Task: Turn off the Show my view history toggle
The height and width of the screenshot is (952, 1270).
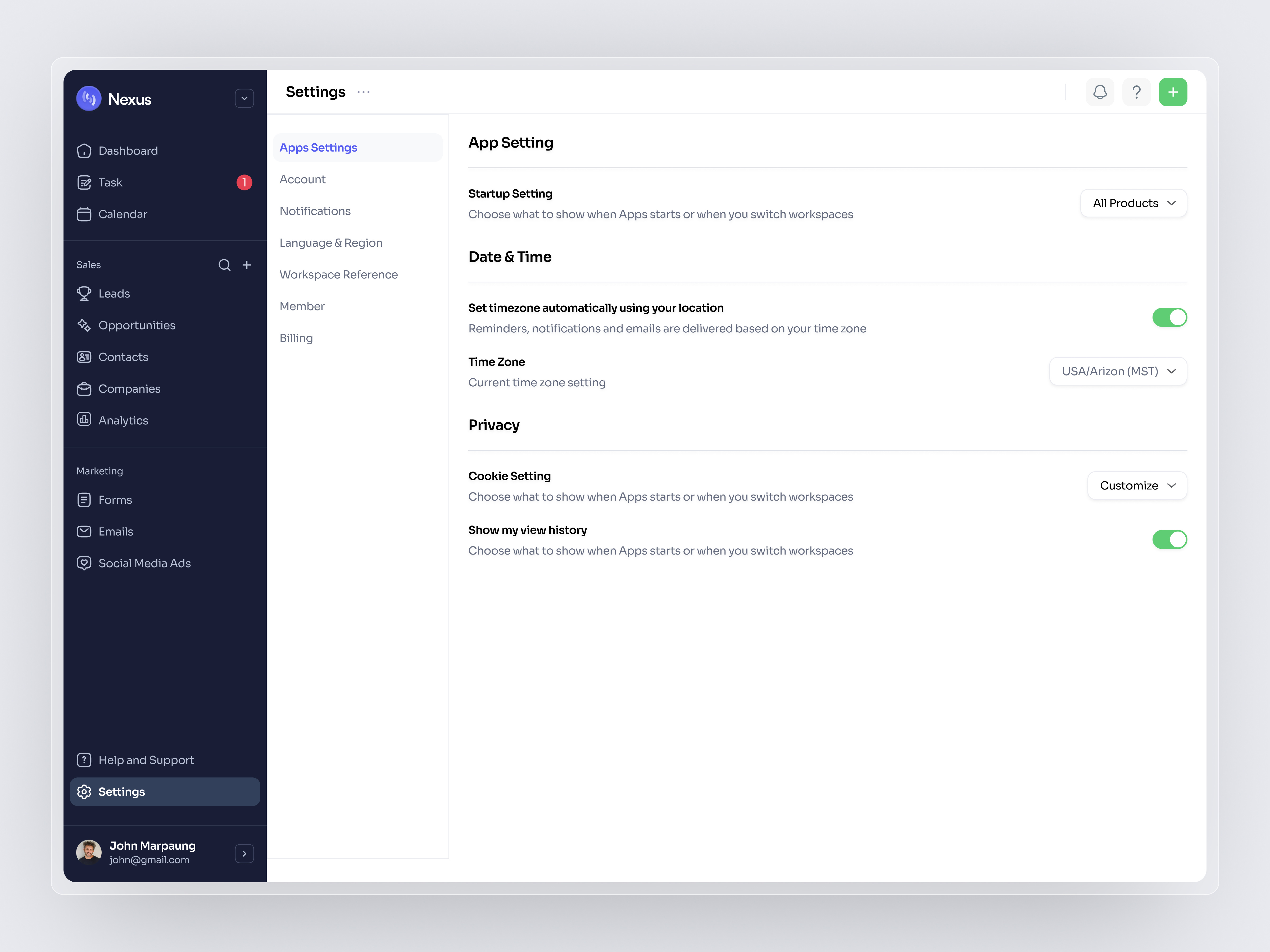Action: 1169,539
